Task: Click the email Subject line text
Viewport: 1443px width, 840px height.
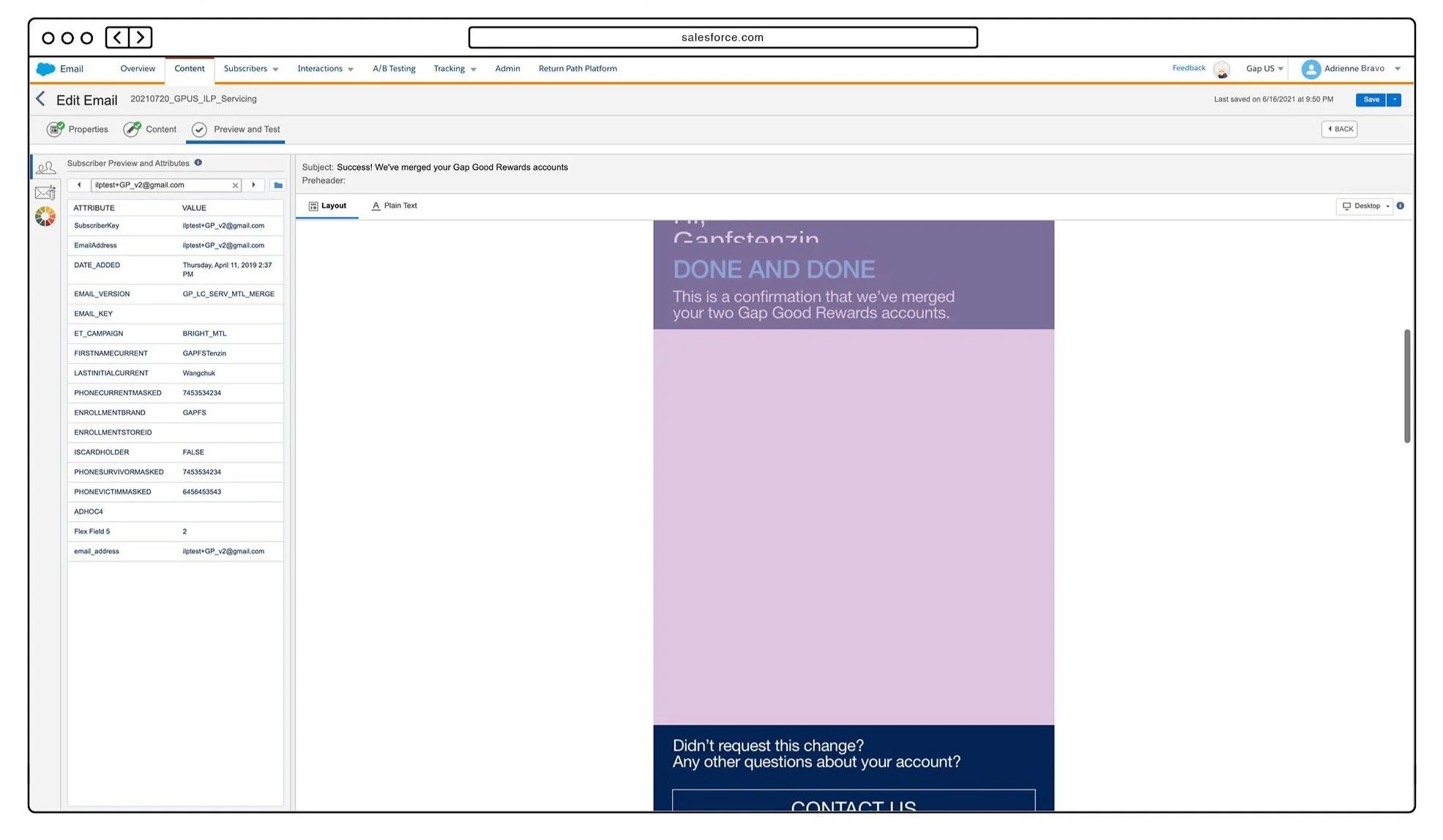Action: click(452, 168)
